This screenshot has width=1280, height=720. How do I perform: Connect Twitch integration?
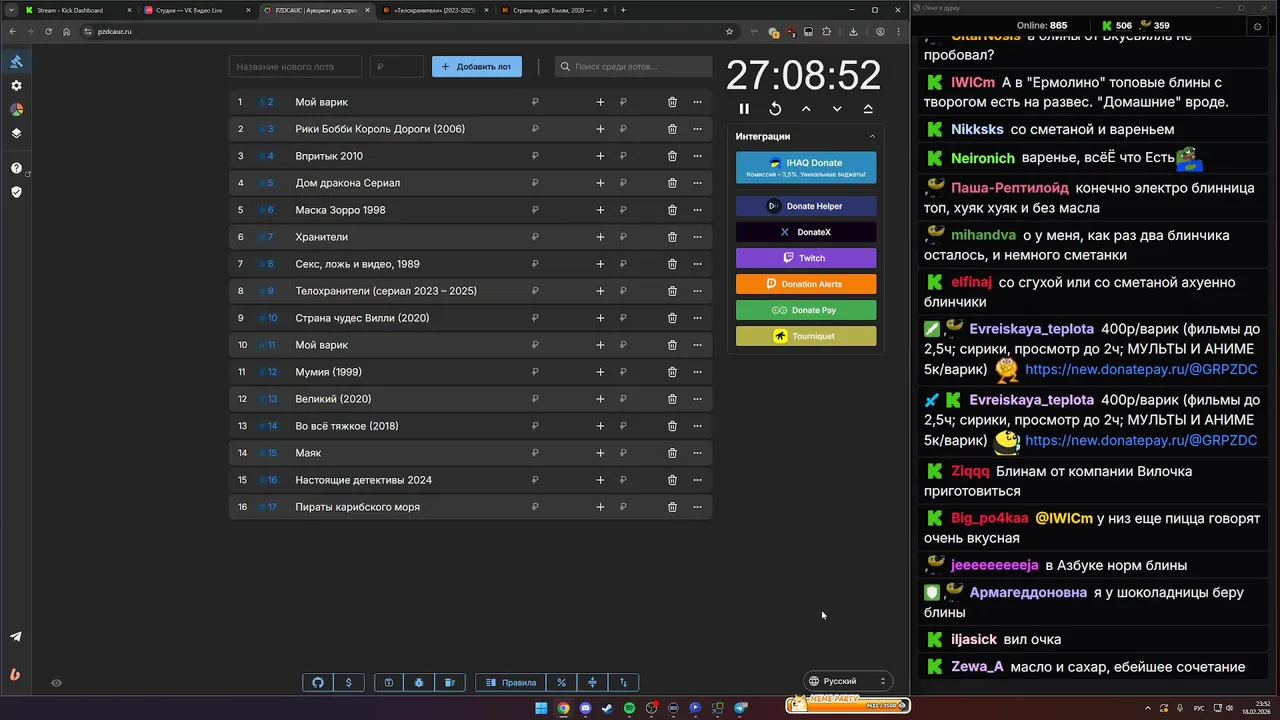tap(806, 258)
